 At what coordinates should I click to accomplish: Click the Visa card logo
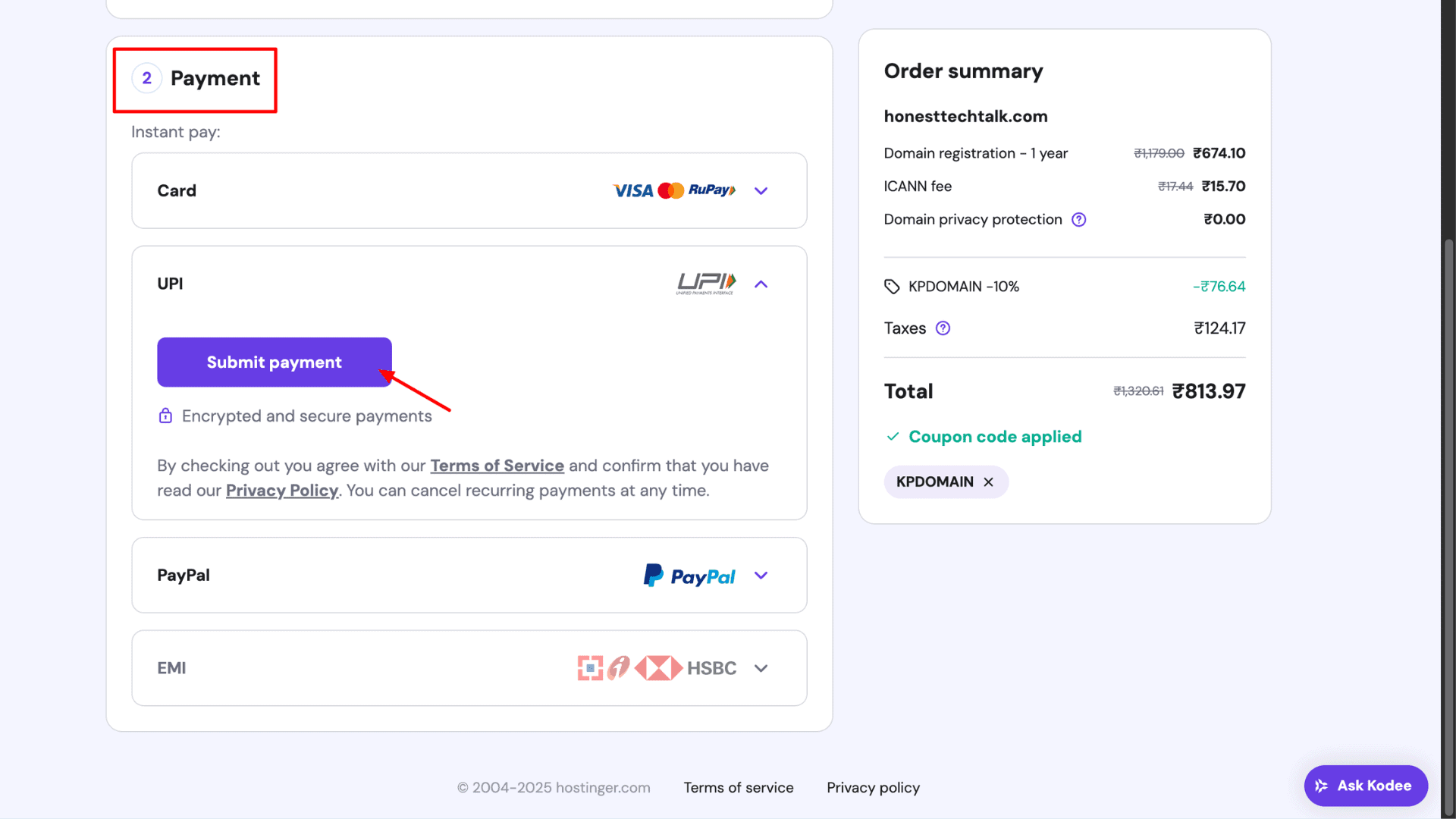pyautogui.click(x=632, y=191)
